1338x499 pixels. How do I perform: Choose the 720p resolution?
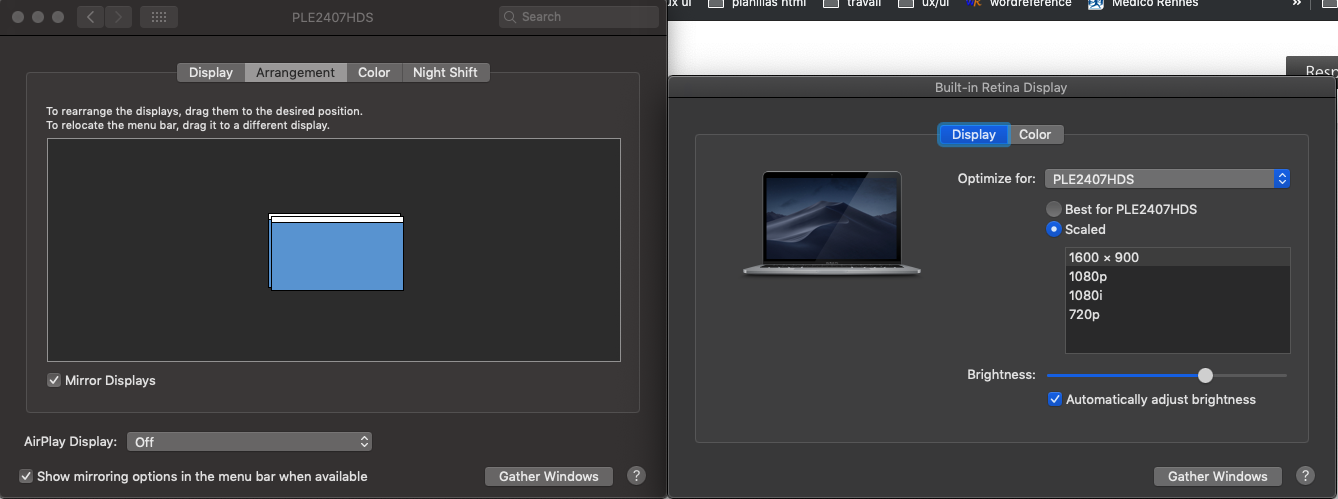coord(1178,314)
